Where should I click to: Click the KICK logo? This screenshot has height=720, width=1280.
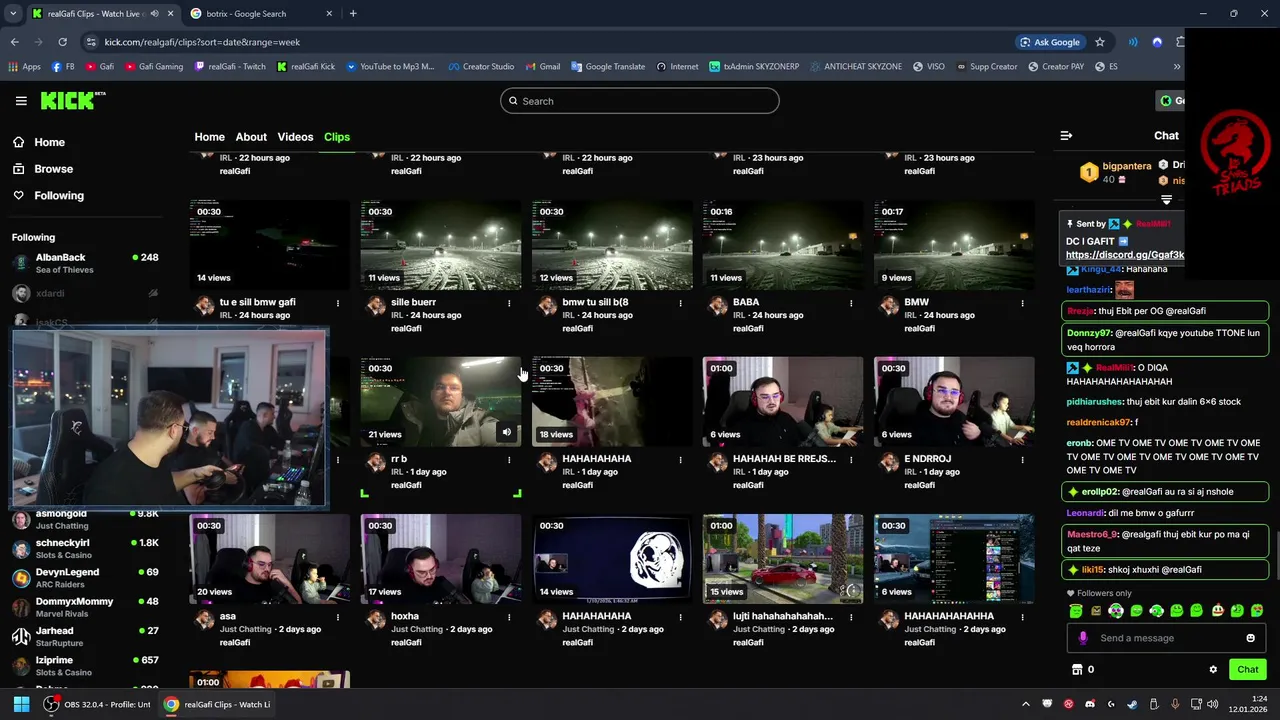tap(72, 100)
